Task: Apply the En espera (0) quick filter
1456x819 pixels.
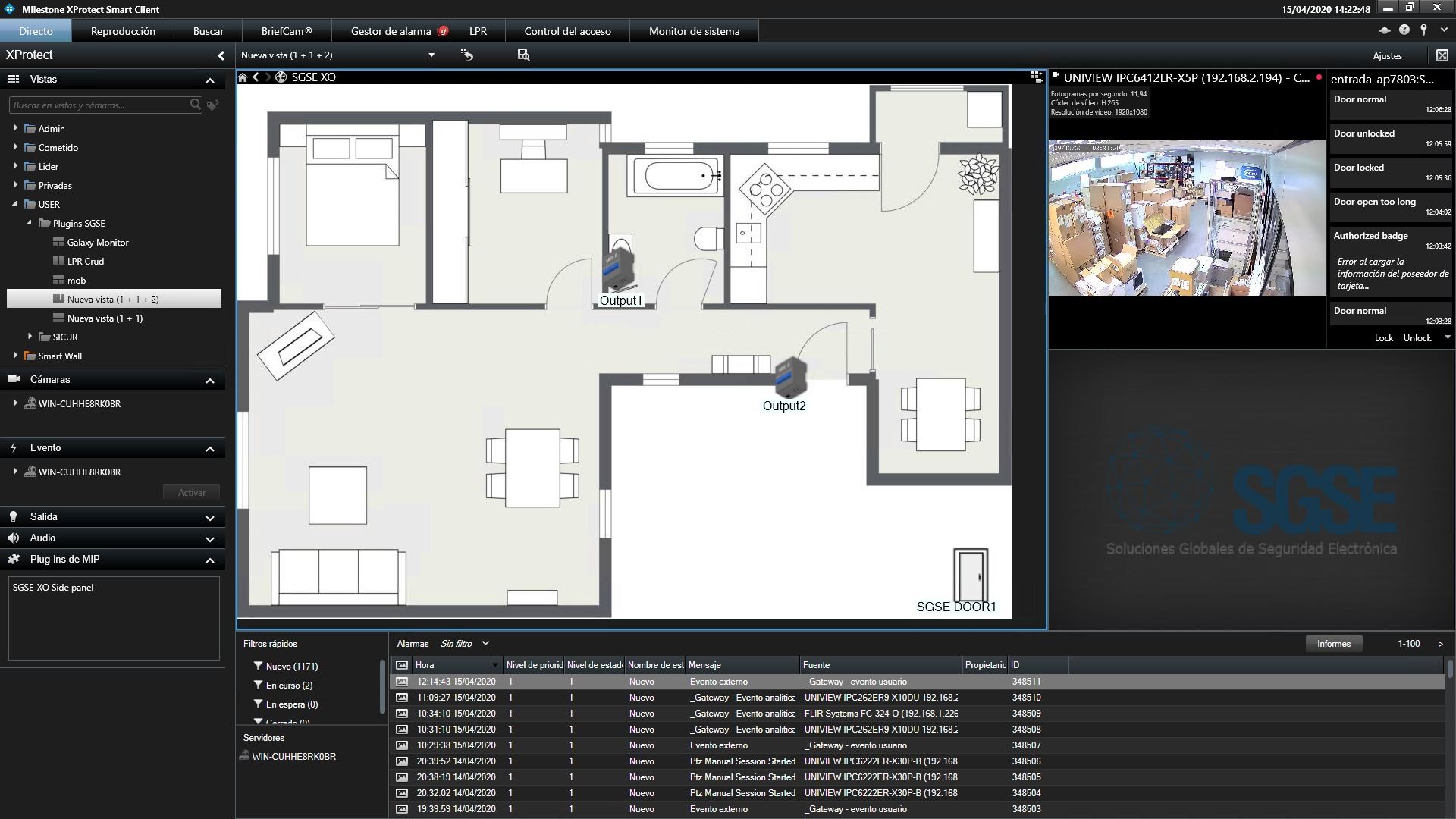Action: point(286,704)
